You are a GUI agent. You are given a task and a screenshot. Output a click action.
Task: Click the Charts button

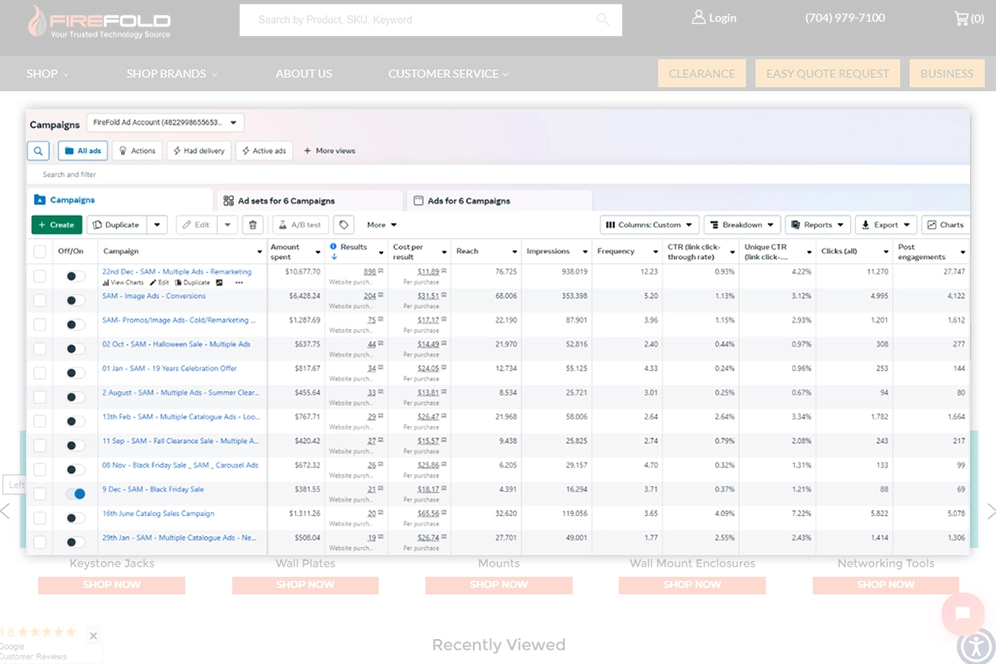pyautogui.click(x=945, y=225)
